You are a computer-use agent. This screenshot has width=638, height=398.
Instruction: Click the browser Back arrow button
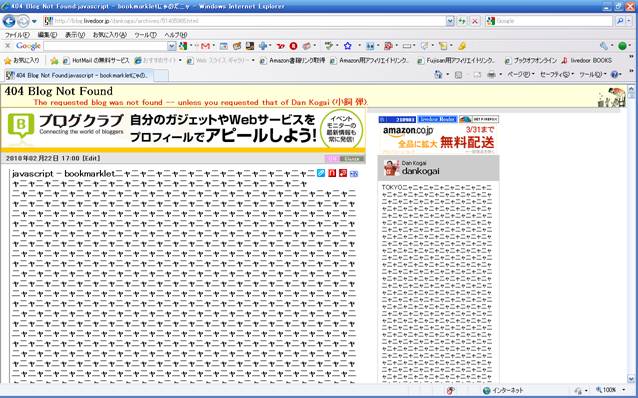(x=9, y=21)
